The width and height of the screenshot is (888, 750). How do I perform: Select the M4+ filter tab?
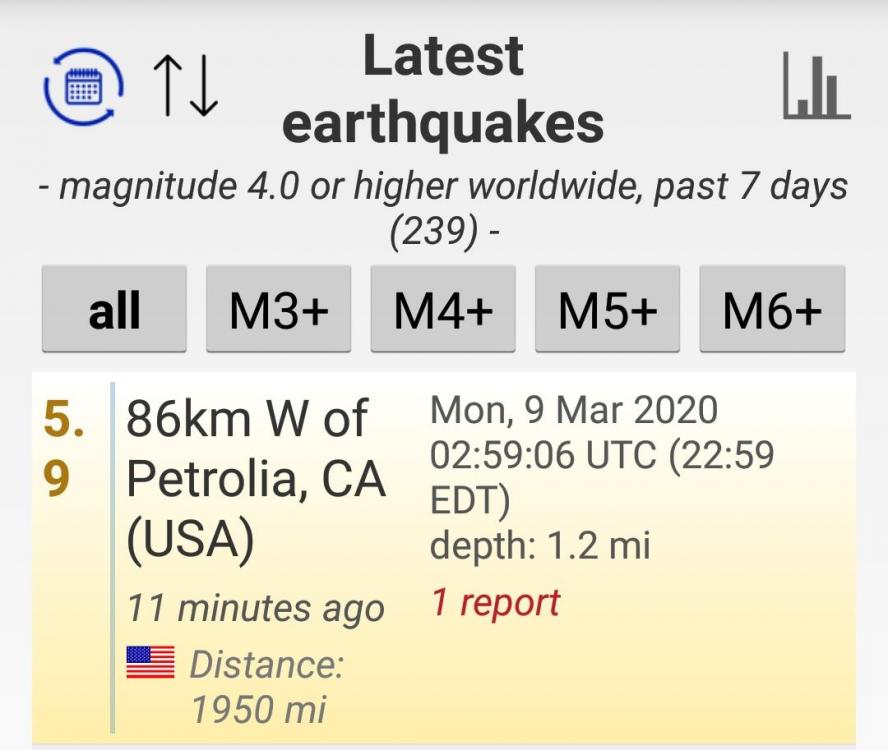click(442, 309)
